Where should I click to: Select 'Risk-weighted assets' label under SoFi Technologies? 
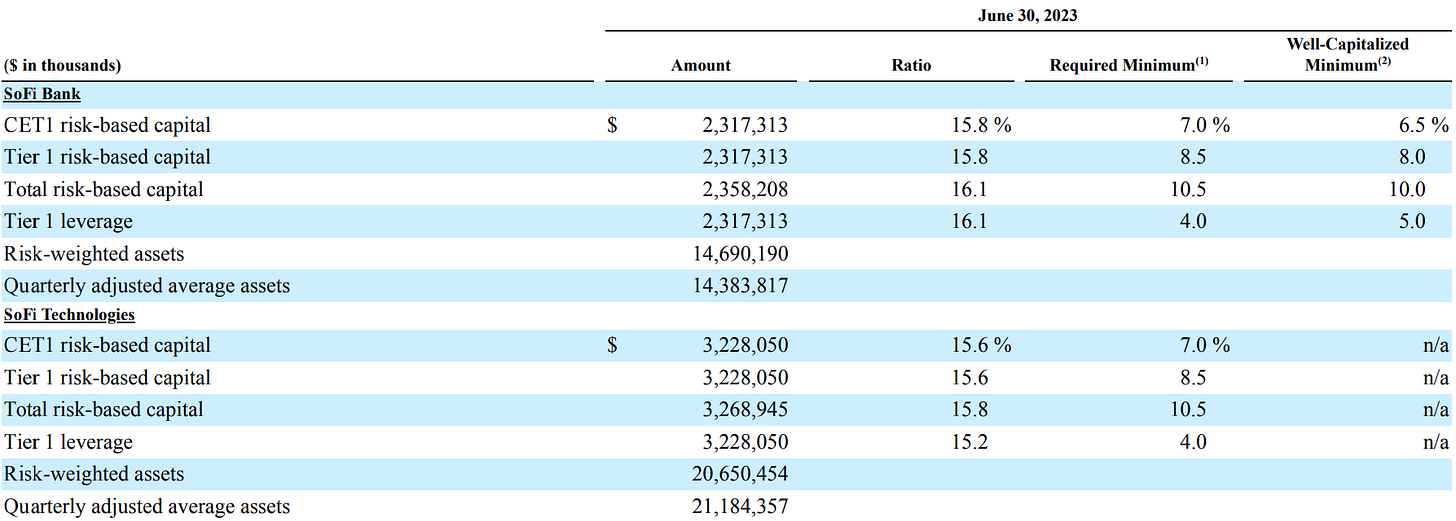point(94,473)
